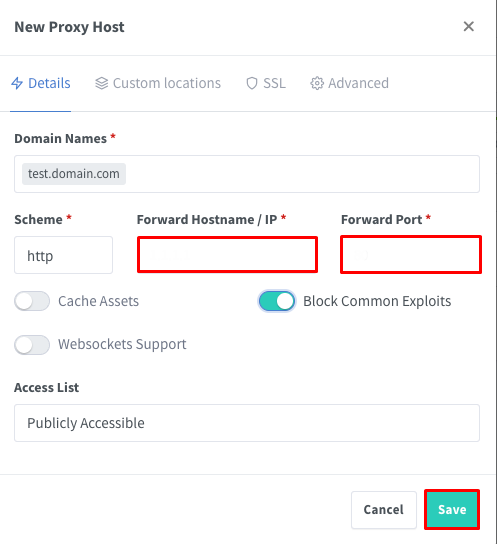Select the Details tab label
Image resolution: width=497 pixels, height=544 pixels.
pyautogui.click(x=49, y=83)
